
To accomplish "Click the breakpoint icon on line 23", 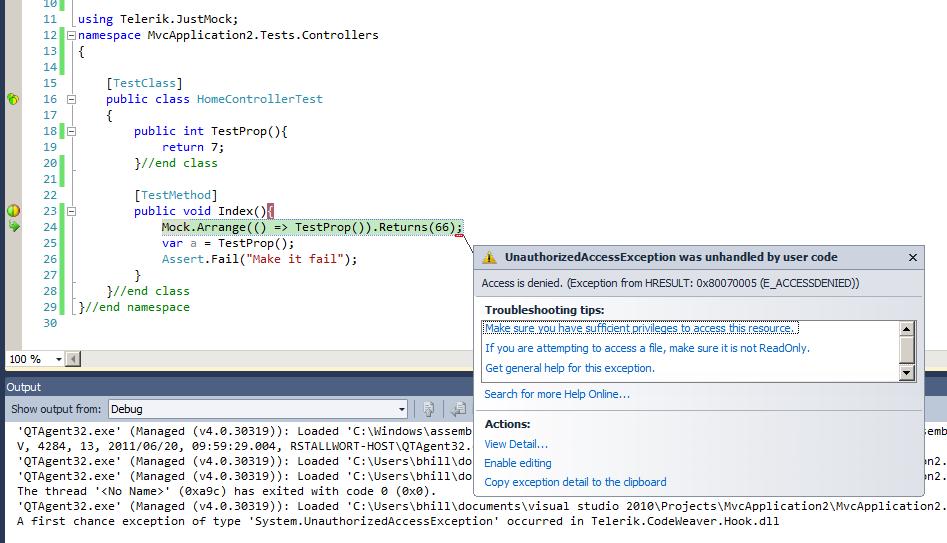I will tap(13, 211).
